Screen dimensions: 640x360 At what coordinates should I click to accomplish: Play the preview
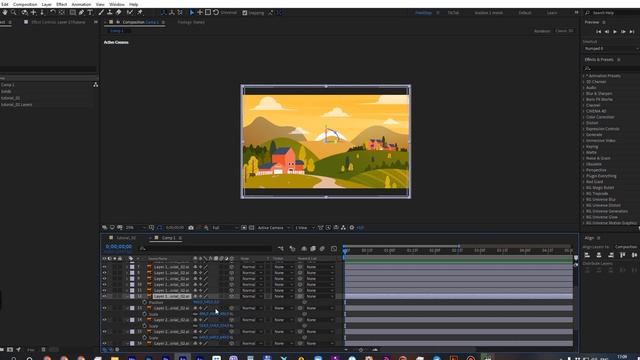[615, 31]
